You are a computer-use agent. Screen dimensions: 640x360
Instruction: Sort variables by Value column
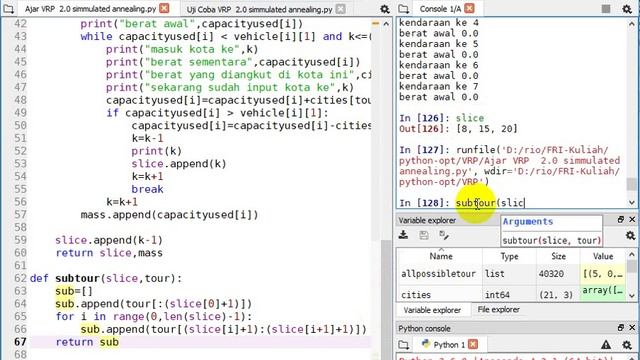(x=602, y=256)
